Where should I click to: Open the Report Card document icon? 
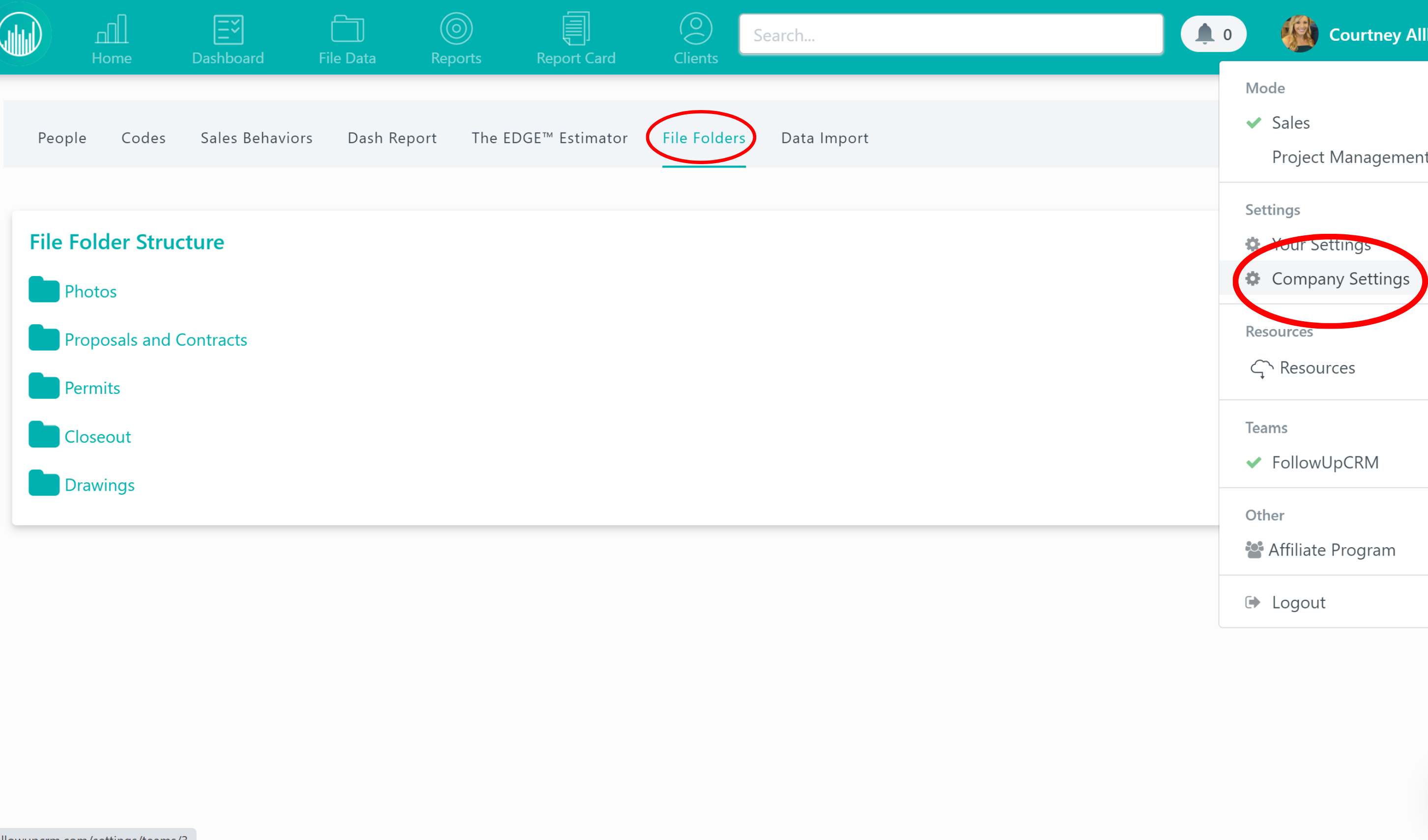576,28
